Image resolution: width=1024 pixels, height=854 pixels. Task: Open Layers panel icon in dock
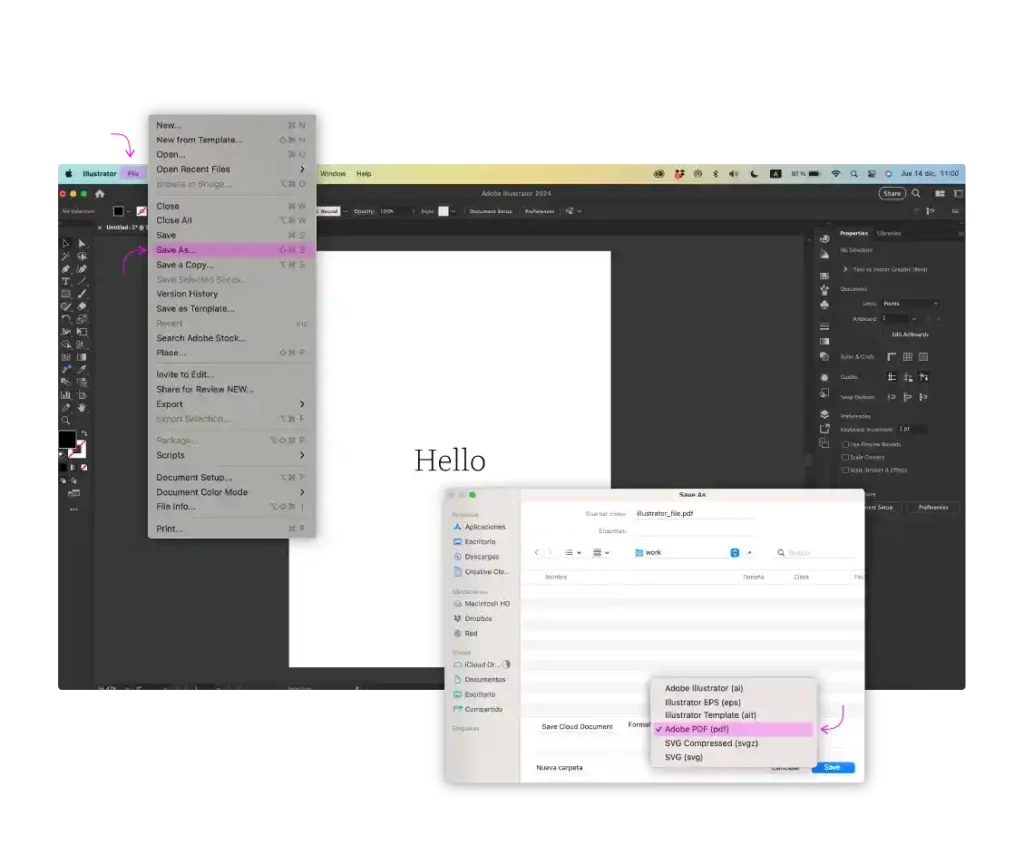[x=824, y=414]
